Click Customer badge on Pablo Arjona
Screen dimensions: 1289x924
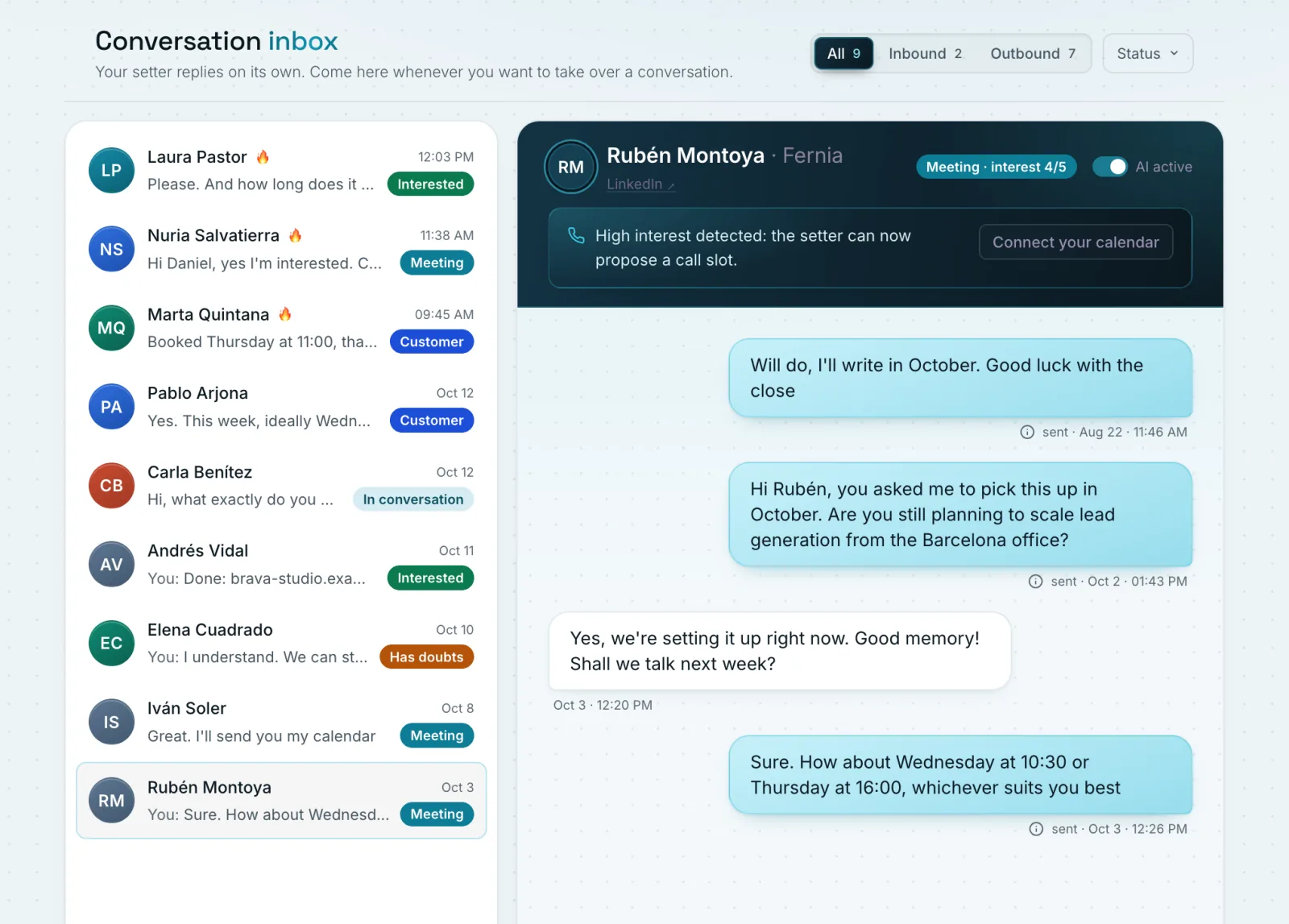(431, 420)
